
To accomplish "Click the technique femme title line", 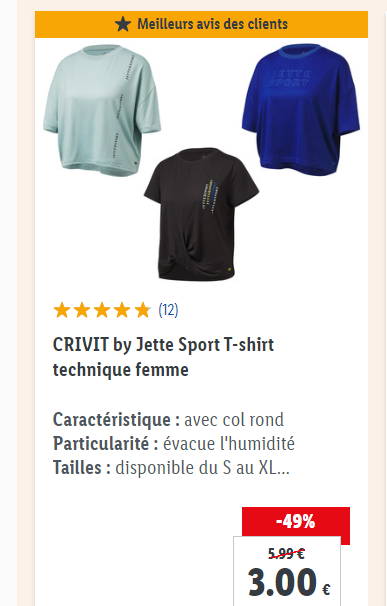I will pyautogui.click(x=121, y=369).
